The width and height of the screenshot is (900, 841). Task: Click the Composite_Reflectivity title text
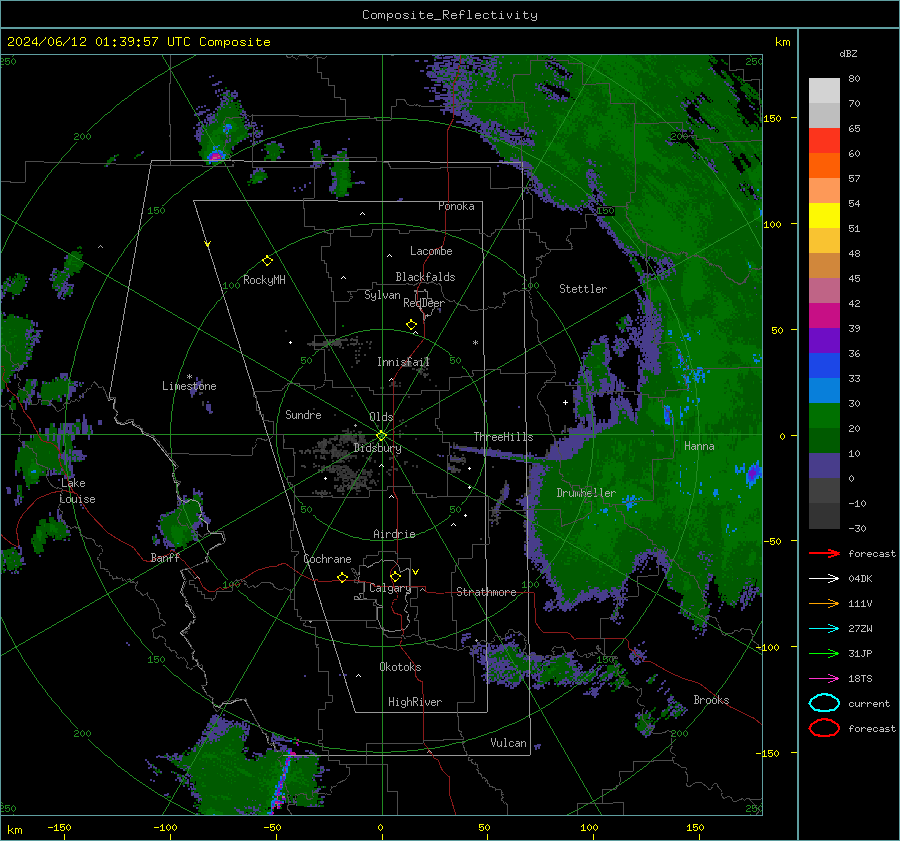450,15
